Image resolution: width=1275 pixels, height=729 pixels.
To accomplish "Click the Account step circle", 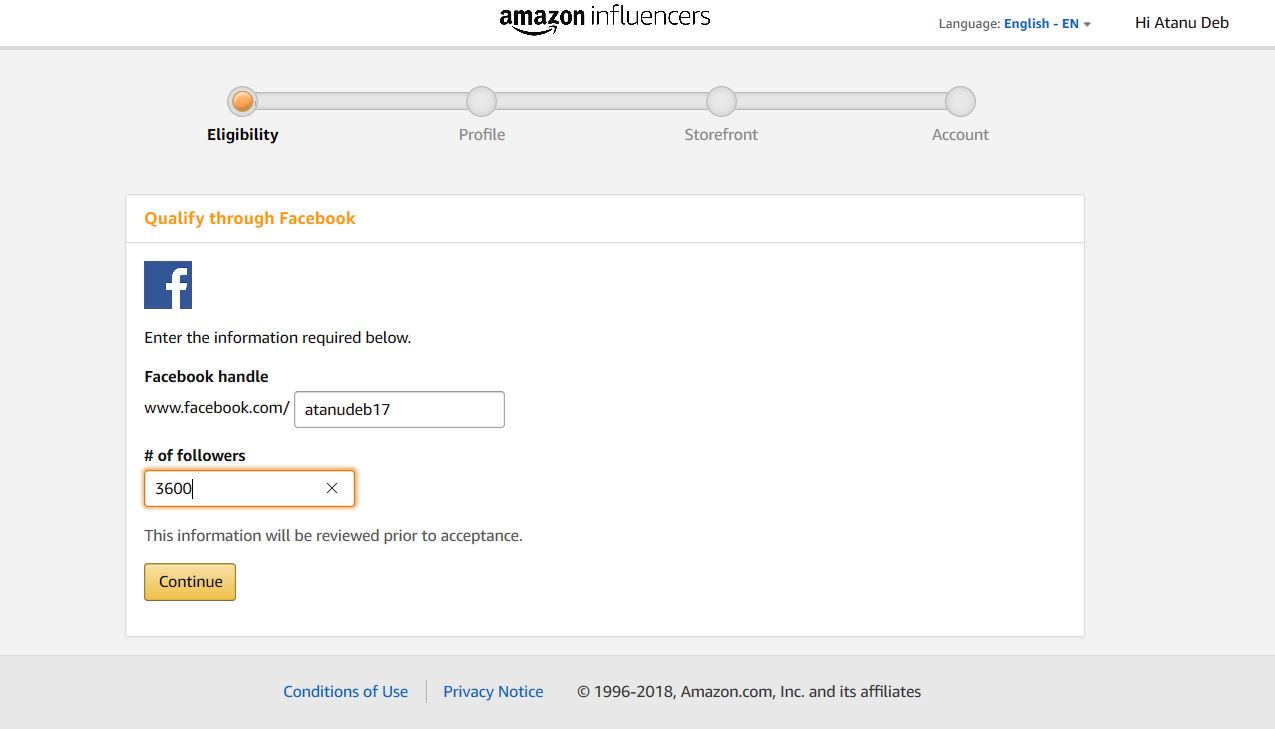I will click(x=960, y=100).
